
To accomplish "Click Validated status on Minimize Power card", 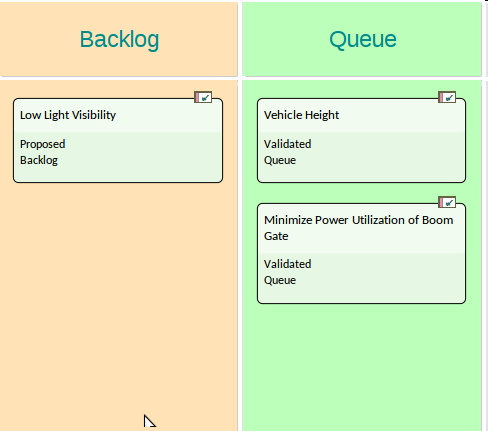I will (x=287, y=264).
